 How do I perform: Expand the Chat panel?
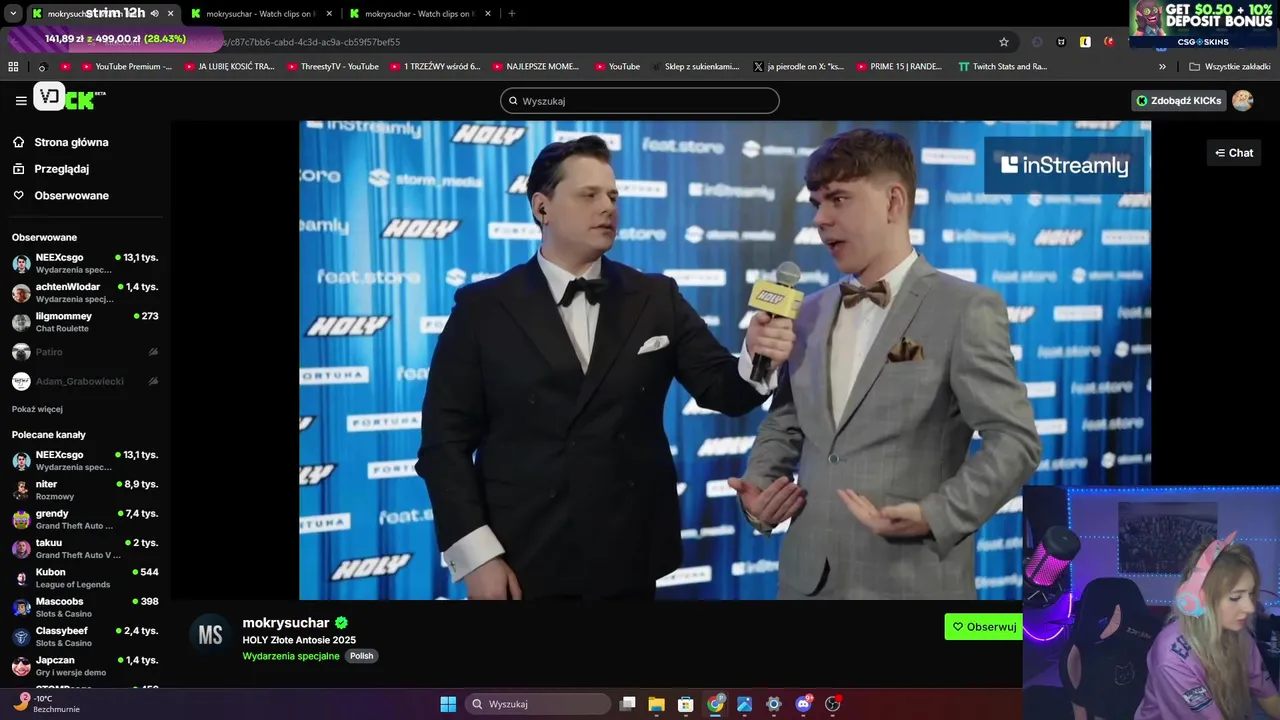(1234, 153)
